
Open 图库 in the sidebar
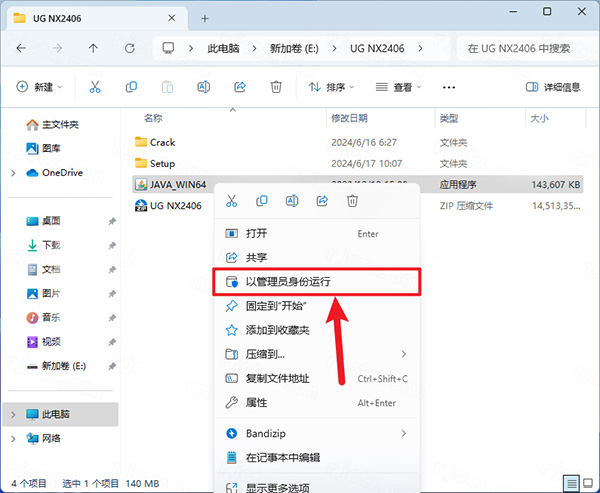pos(43,149)
